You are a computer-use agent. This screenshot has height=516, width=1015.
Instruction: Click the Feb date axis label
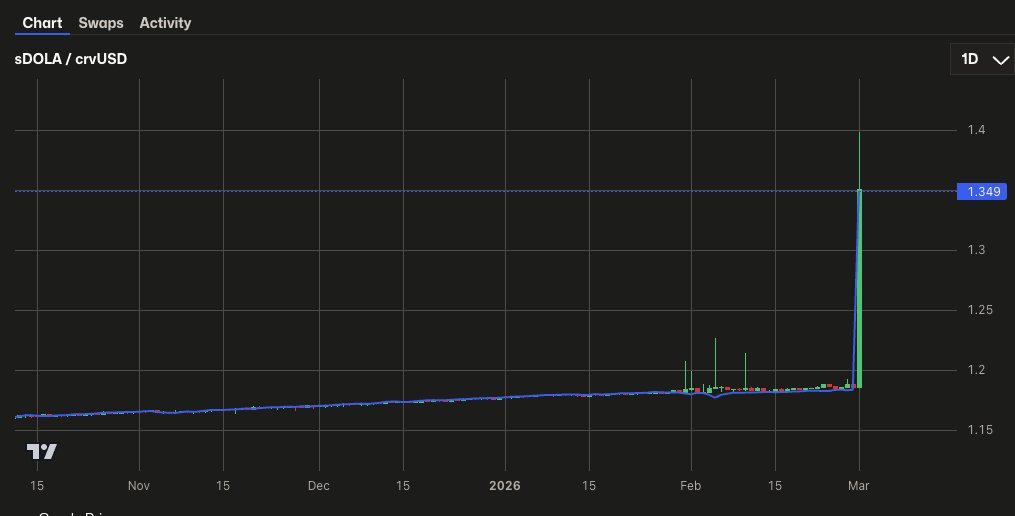(x=691, y=486)
